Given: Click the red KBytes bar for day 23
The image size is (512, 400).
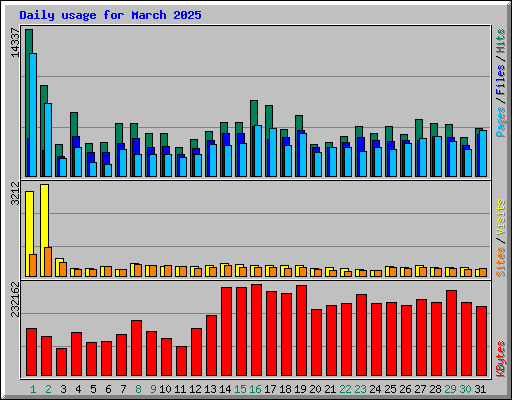Looking at the screenshot, I should tap(361, 335).
